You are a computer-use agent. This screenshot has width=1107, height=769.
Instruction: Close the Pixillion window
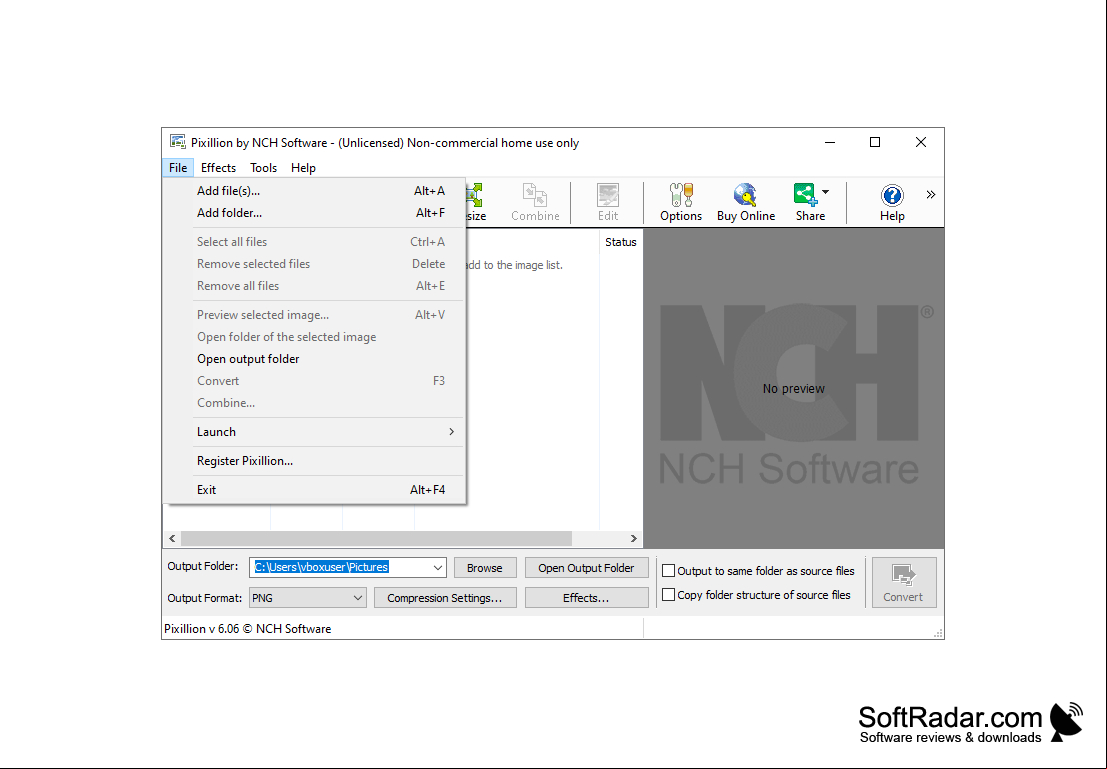[x=921, y=142]
